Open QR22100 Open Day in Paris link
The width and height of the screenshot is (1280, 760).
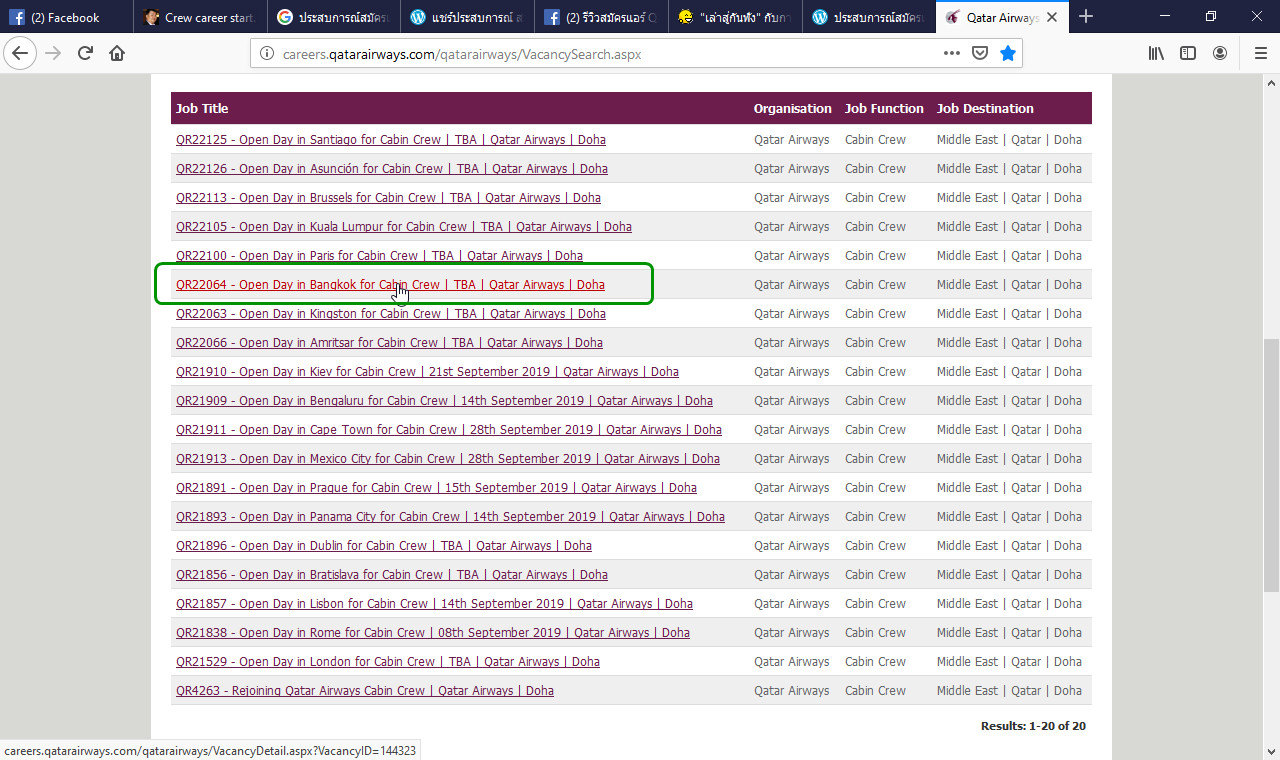pos(379,256)
